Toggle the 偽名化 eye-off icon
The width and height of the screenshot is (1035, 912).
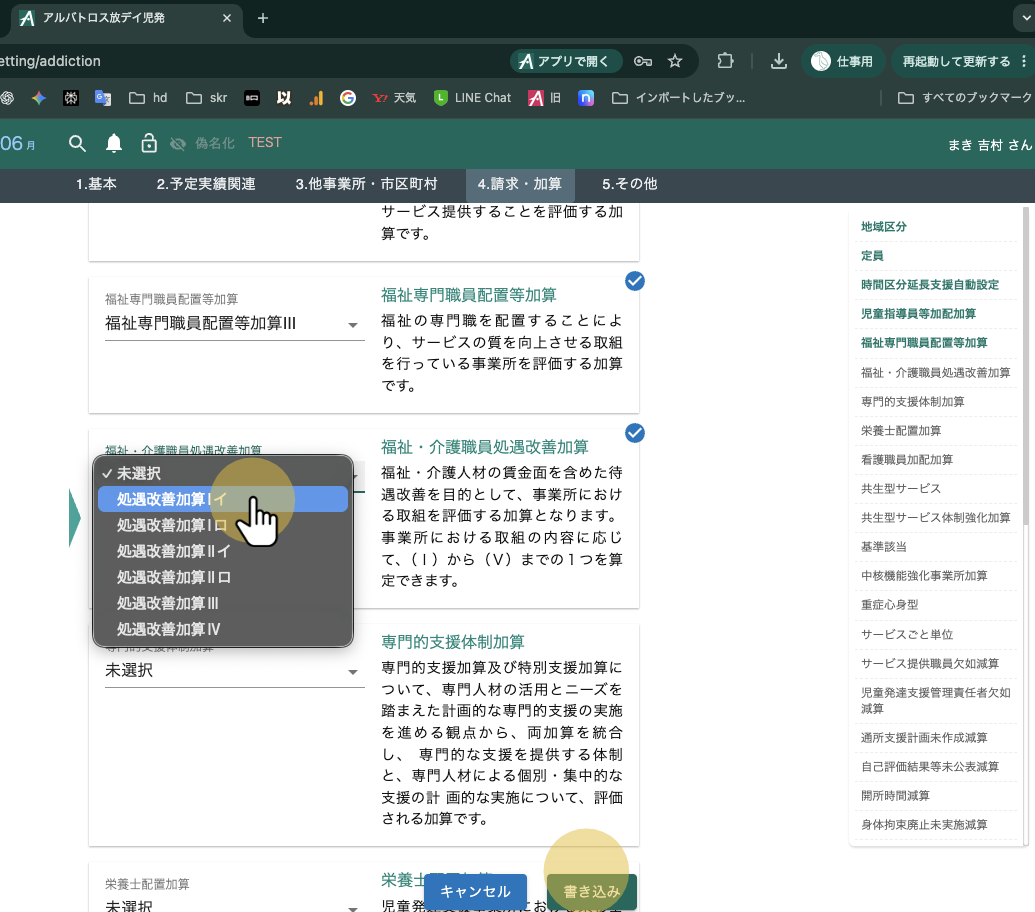[x=178, y=143]
